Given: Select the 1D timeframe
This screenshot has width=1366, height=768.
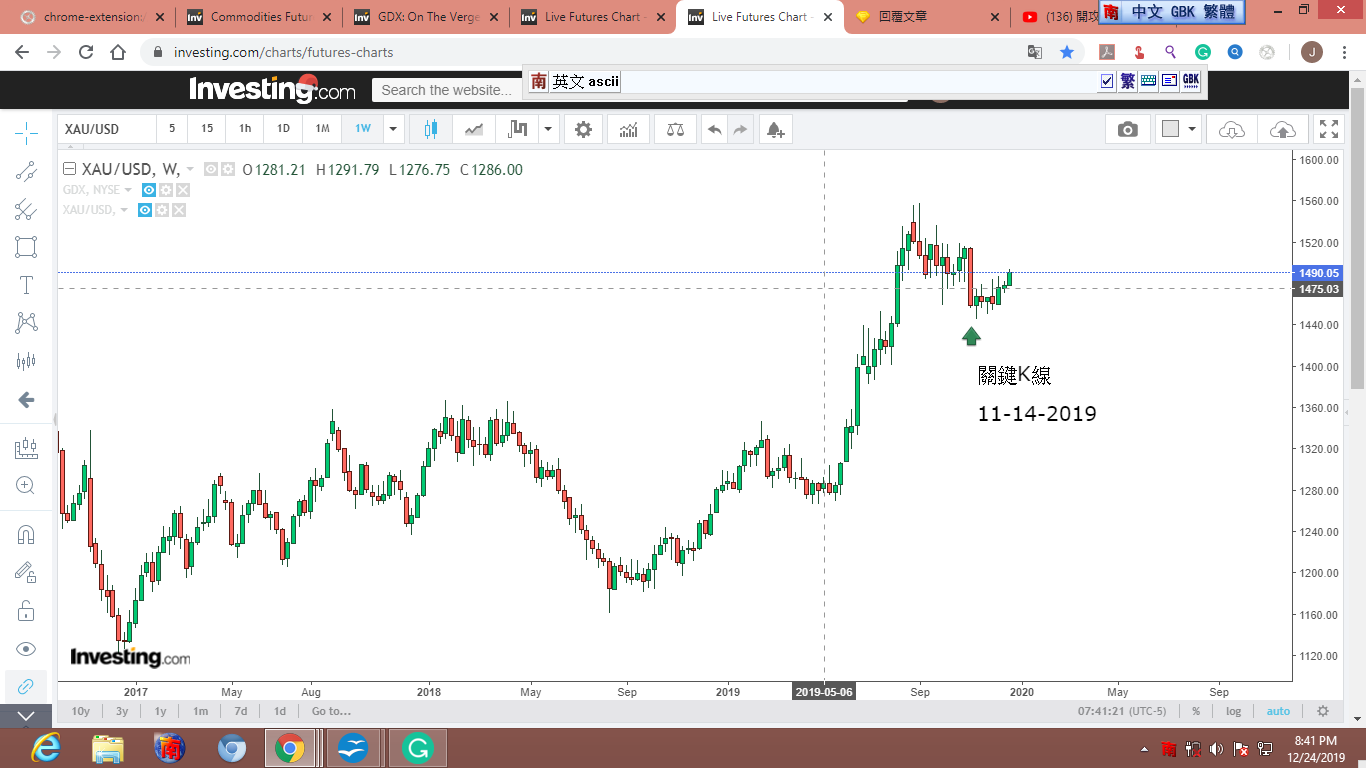Looking at the screenshot, I should click(x=283, y=129).
